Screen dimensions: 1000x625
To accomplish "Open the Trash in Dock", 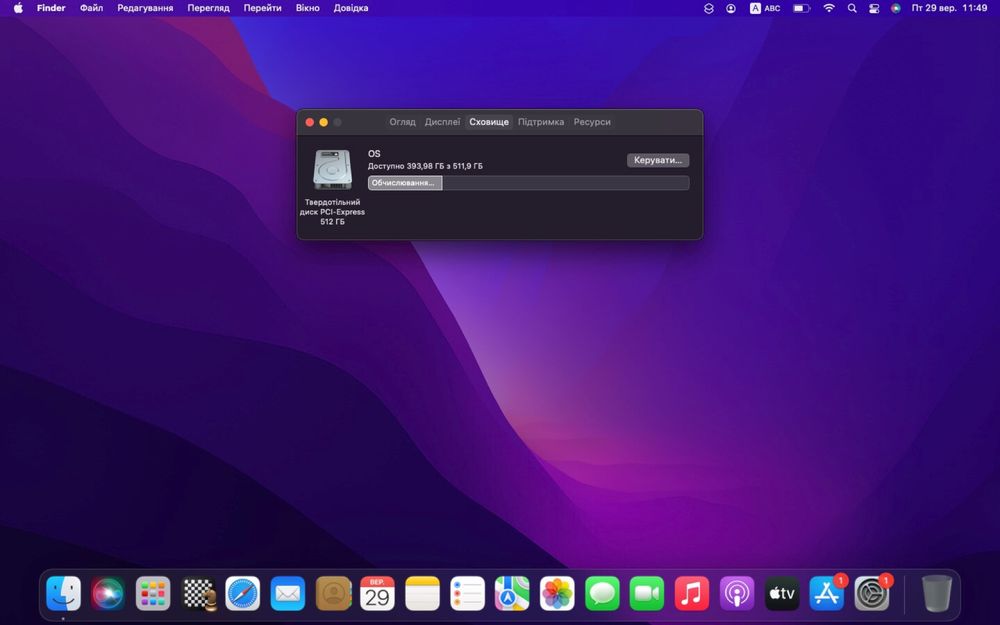I will point(937,593).
